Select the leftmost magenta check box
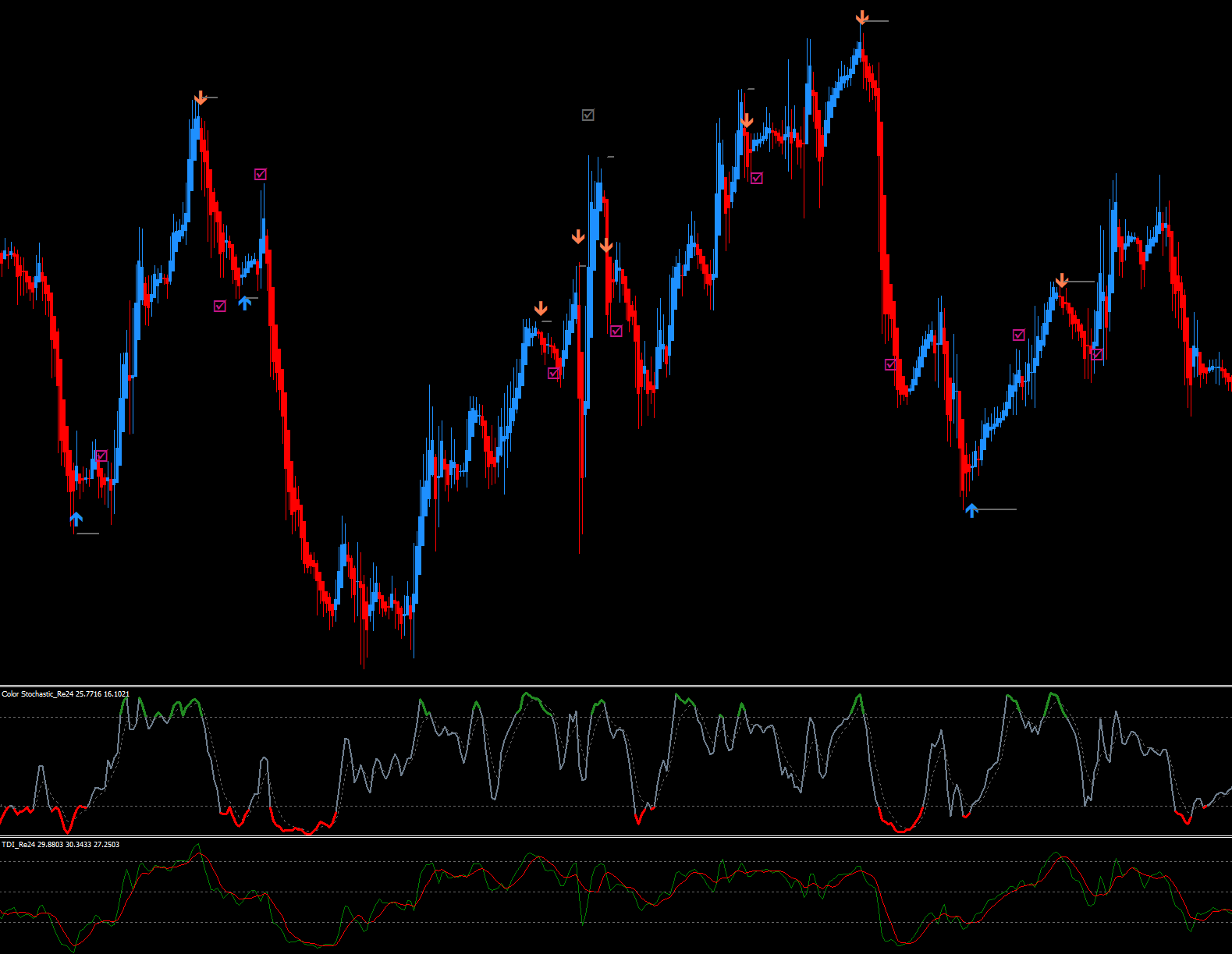 (x=101, y=456)
